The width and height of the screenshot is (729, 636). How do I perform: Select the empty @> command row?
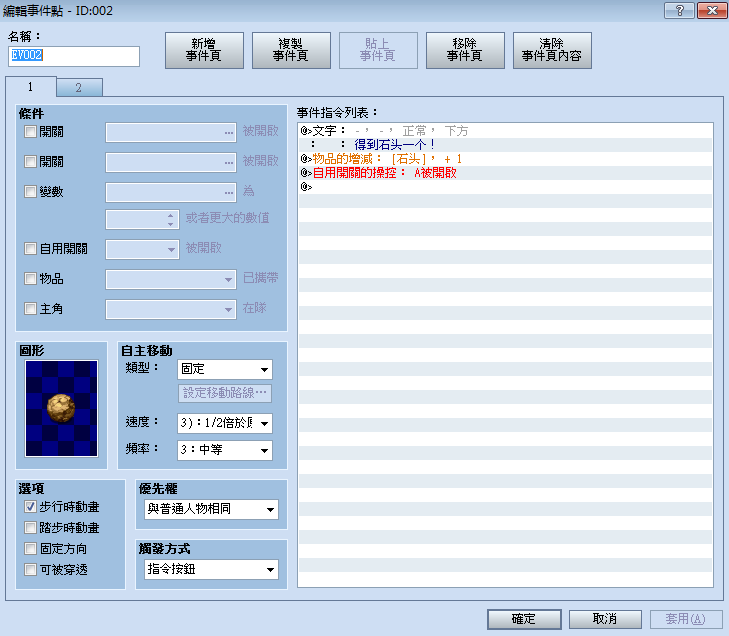point(505,186)
